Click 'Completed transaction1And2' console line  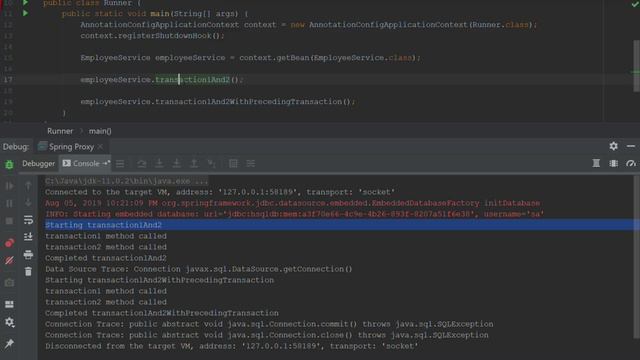point(106,258)
